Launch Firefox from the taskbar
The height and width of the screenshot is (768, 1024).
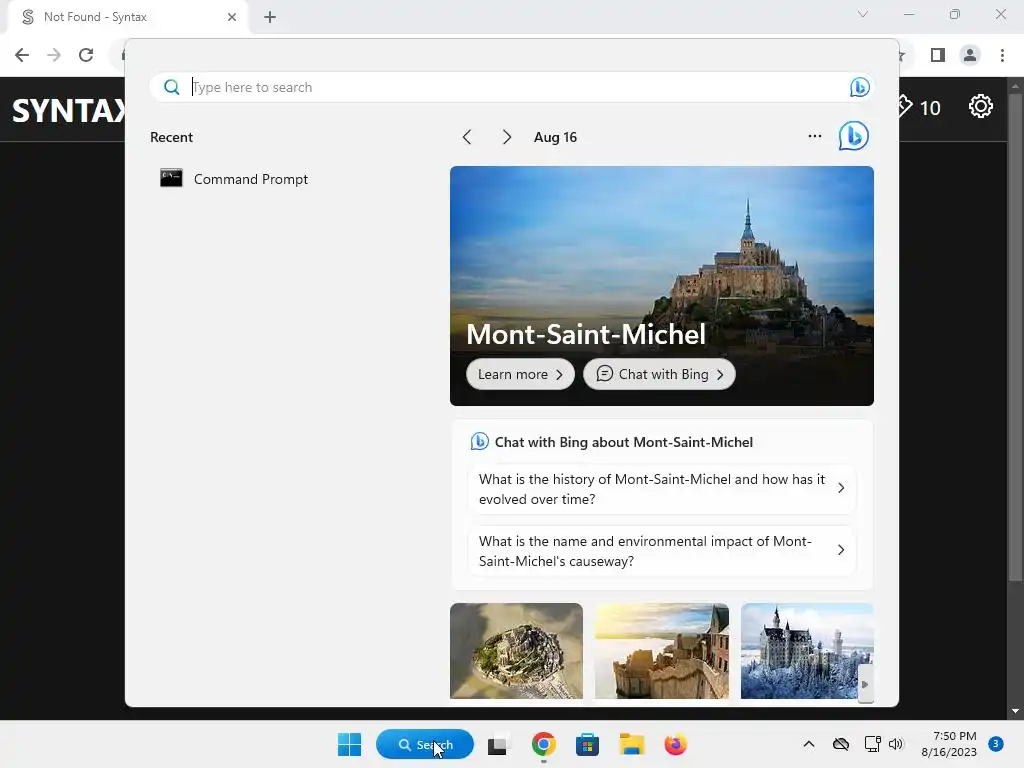click(x=675, y=744)
